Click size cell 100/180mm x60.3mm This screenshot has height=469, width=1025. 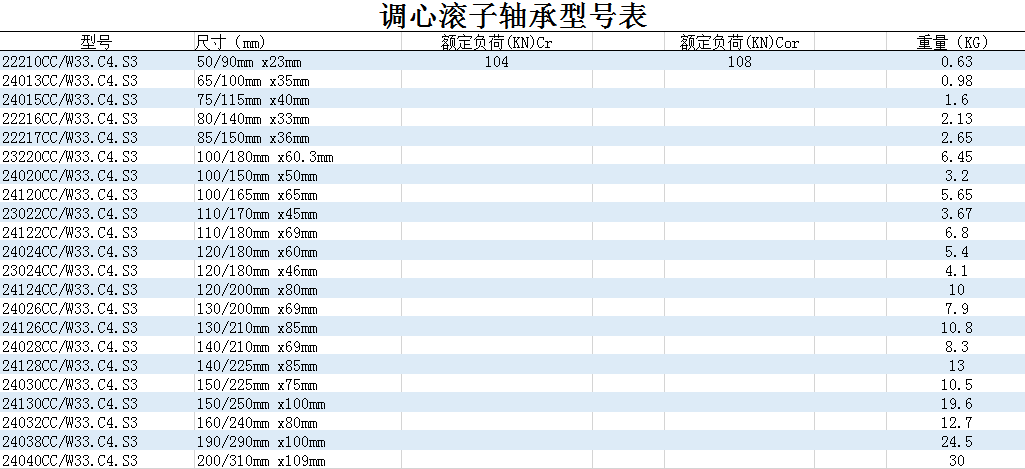click(265, 157)
